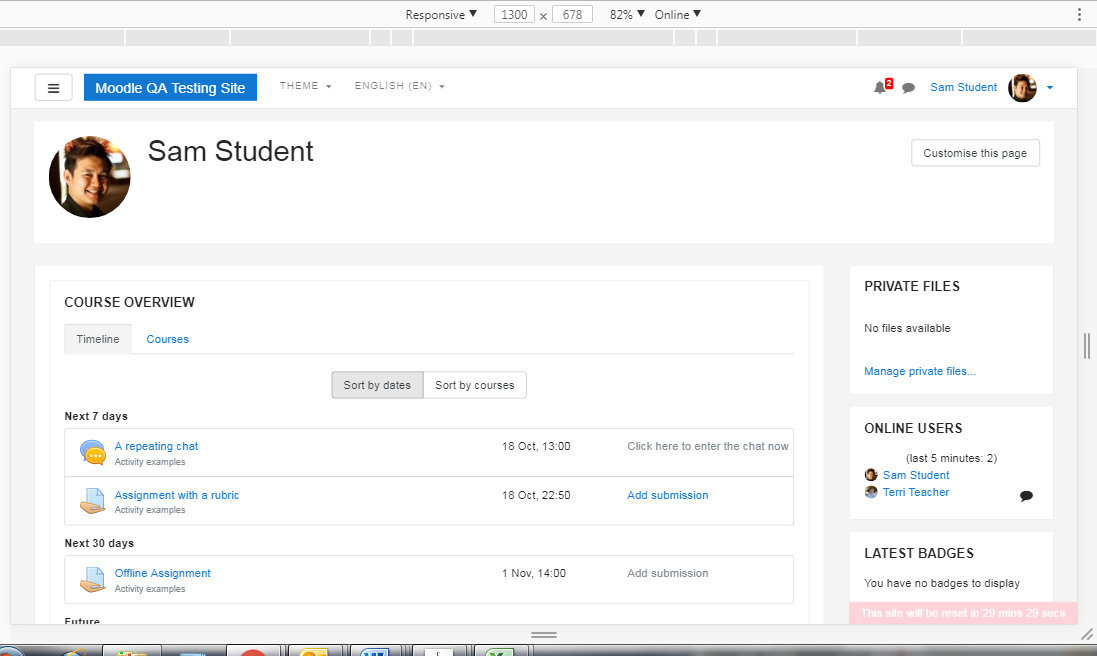Click the assignment icon for Assignment with a rubric
This screenshot has height=656, width=1097.
click(x=92, y=501)
